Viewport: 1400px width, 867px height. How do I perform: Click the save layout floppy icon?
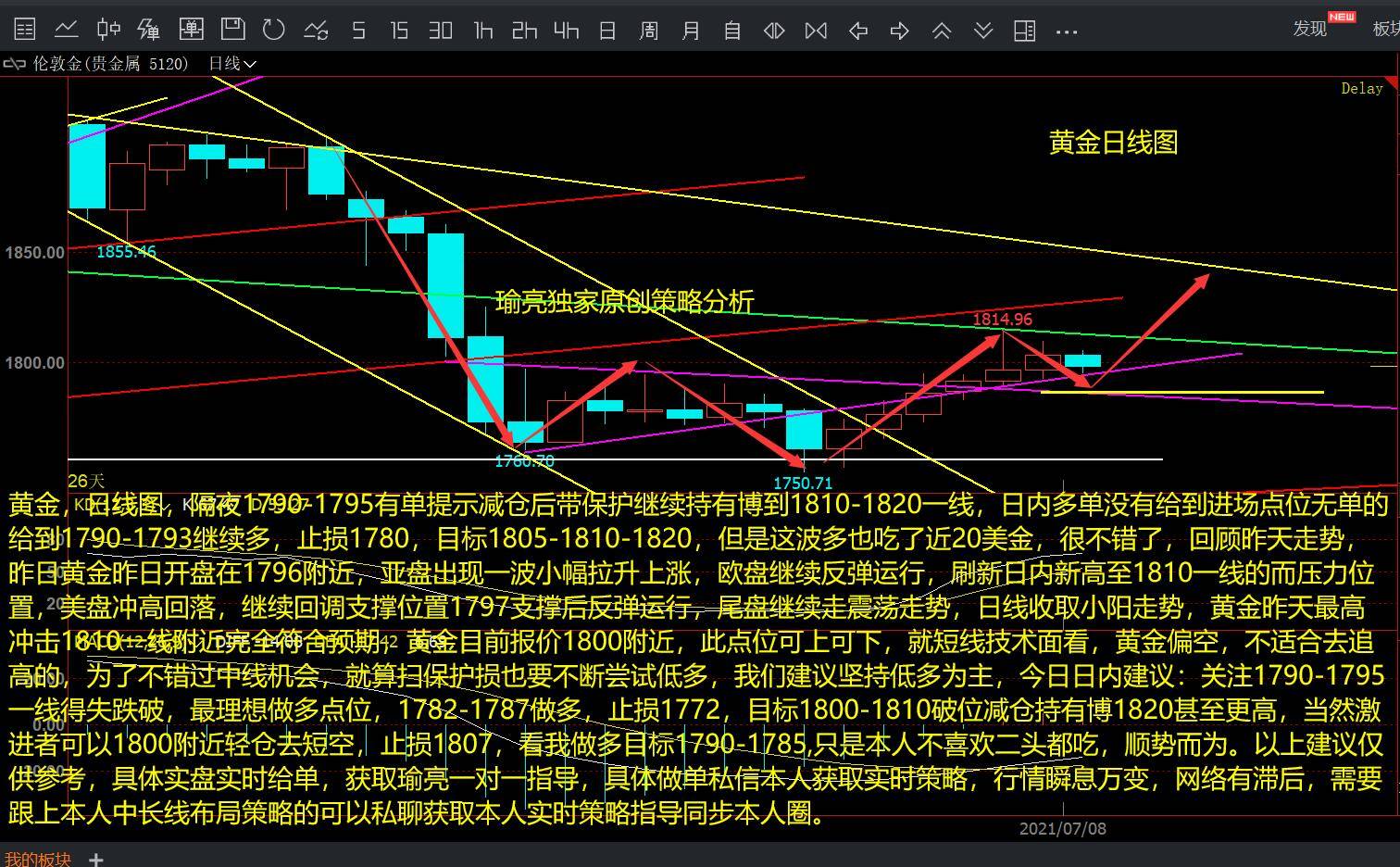(x=232, y=31)
